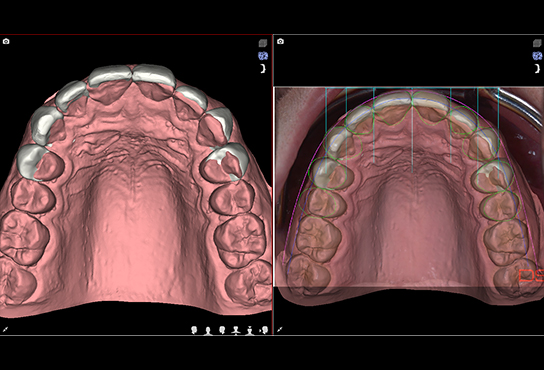544x370 pixels.
Task: Click the camera snapshot icon in right overlay view
Action: pyautogui.click(x=280, y=41)
